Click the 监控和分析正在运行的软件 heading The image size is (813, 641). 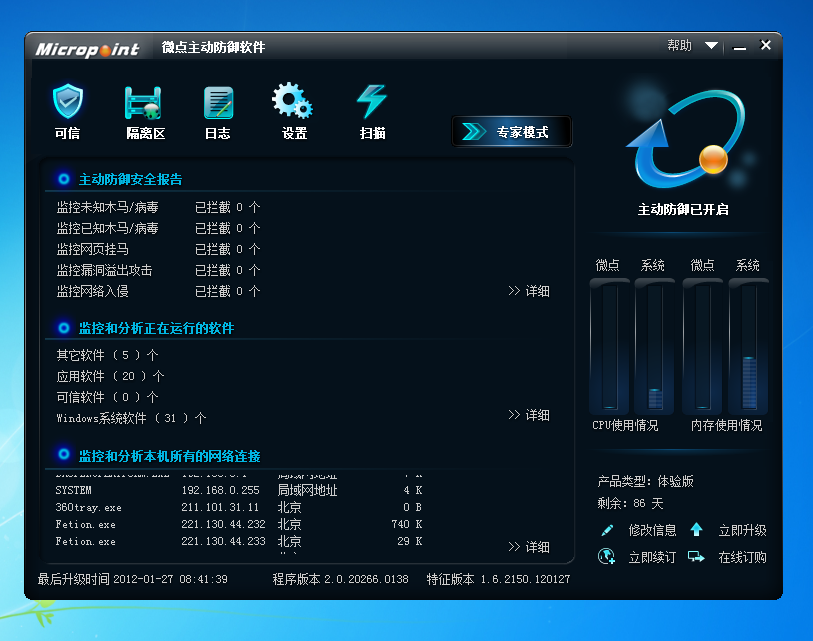[x=156, y=328]
